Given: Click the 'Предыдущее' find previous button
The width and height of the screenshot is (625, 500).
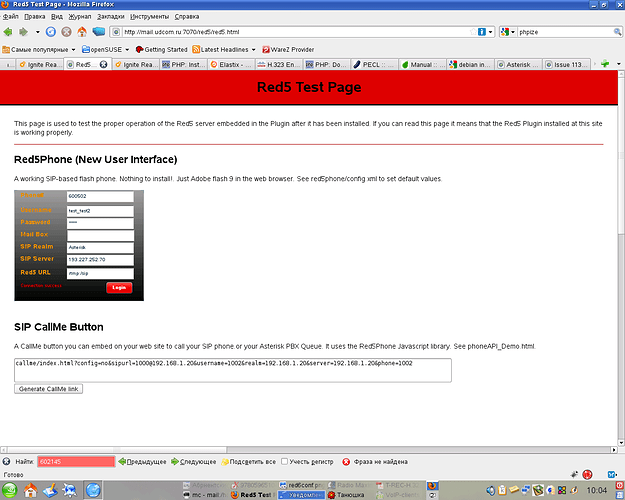Looking at the screenshot, I should (x=142, y=462).
